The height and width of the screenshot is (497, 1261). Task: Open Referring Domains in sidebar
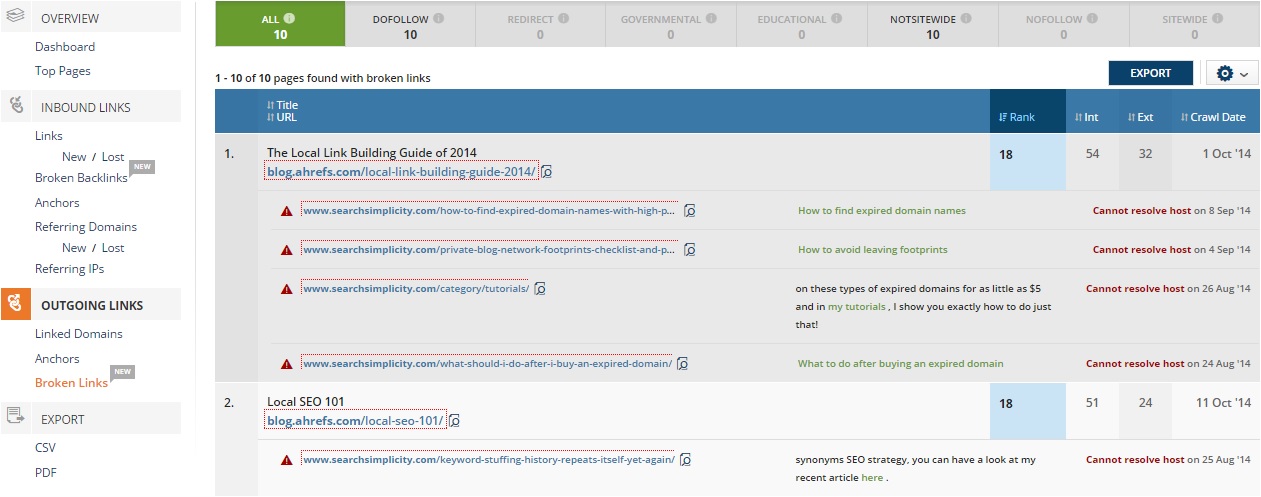coord(85,227)
